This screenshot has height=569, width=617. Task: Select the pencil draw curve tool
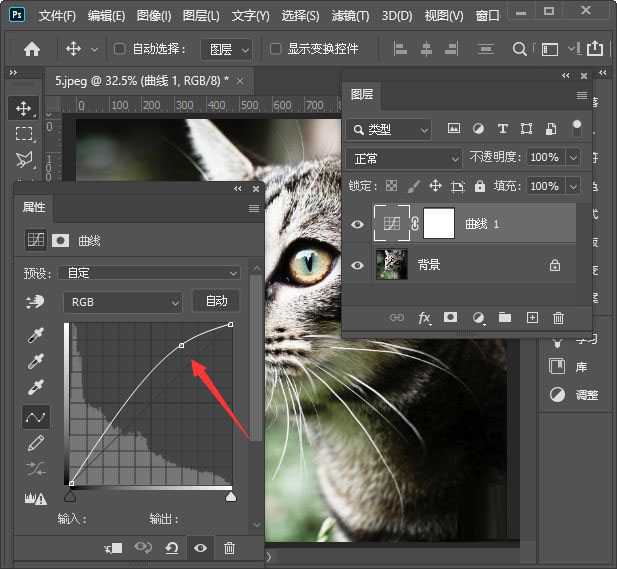click(x=36, y=442)
